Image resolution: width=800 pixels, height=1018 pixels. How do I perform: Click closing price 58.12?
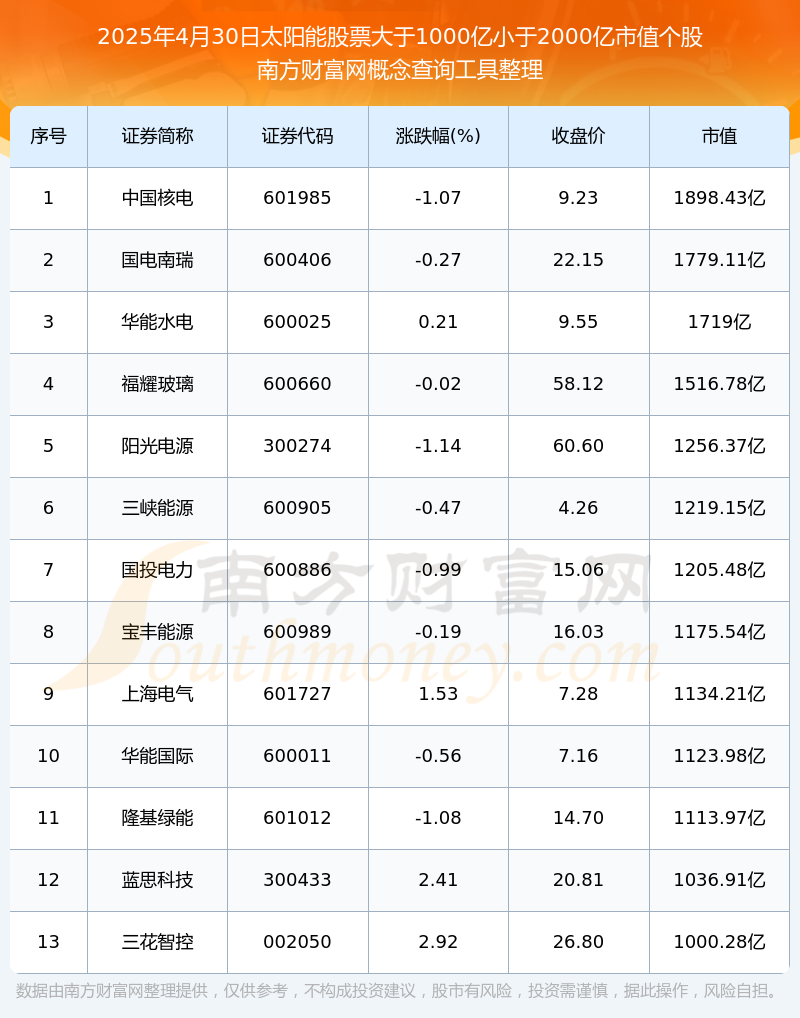pos(579,384)
